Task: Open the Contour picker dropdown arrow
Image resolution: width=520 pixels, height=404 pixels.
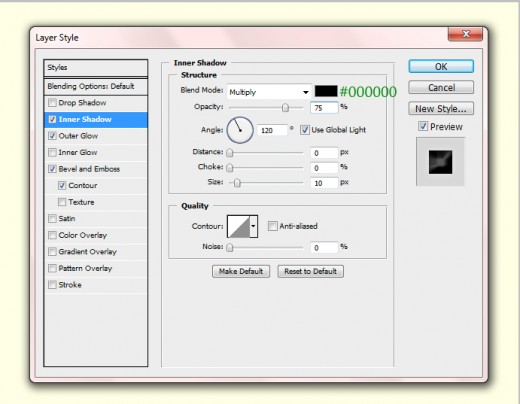Action: coord(253,226)
